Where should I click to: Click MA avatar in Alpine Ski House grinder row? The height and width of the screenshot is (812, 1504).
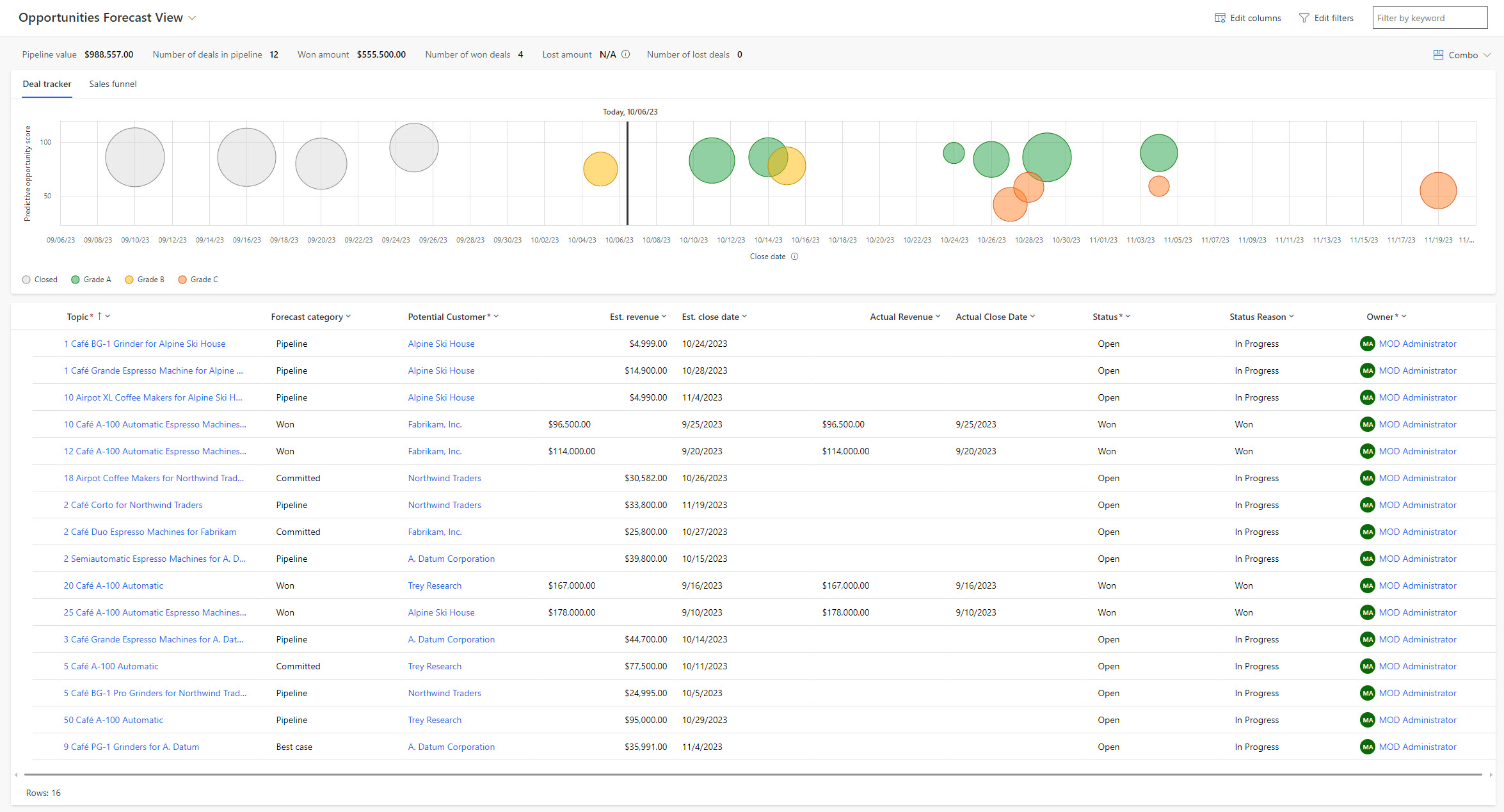(x=1368, y=344)
